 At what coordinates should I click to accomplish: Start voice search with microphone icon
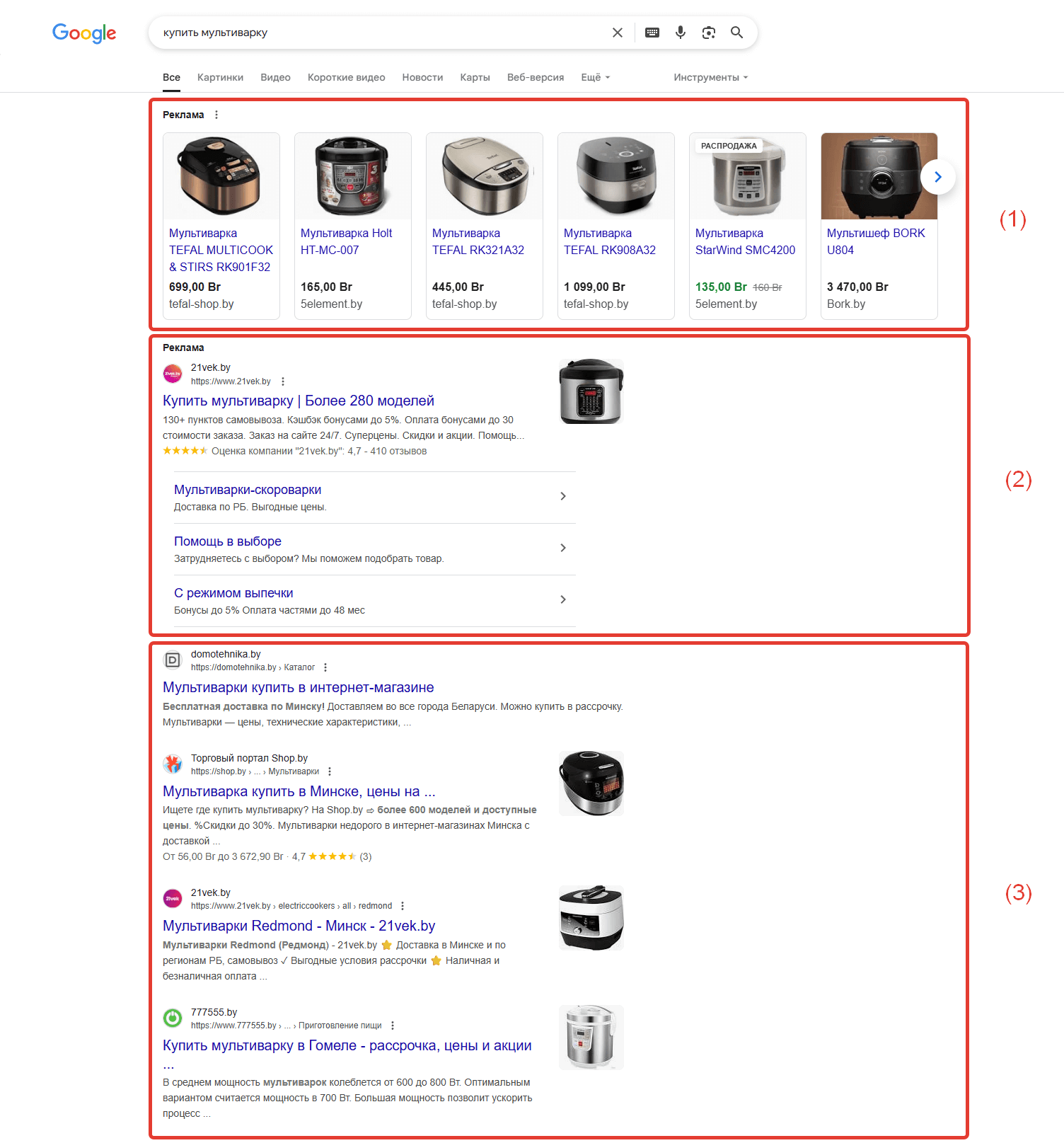pos(681,33)
